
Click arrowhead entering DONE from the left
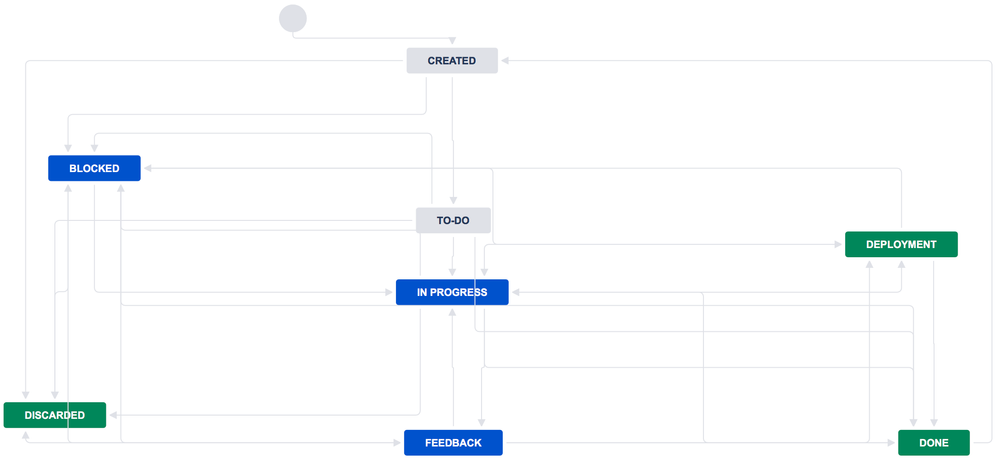[892, 443]
